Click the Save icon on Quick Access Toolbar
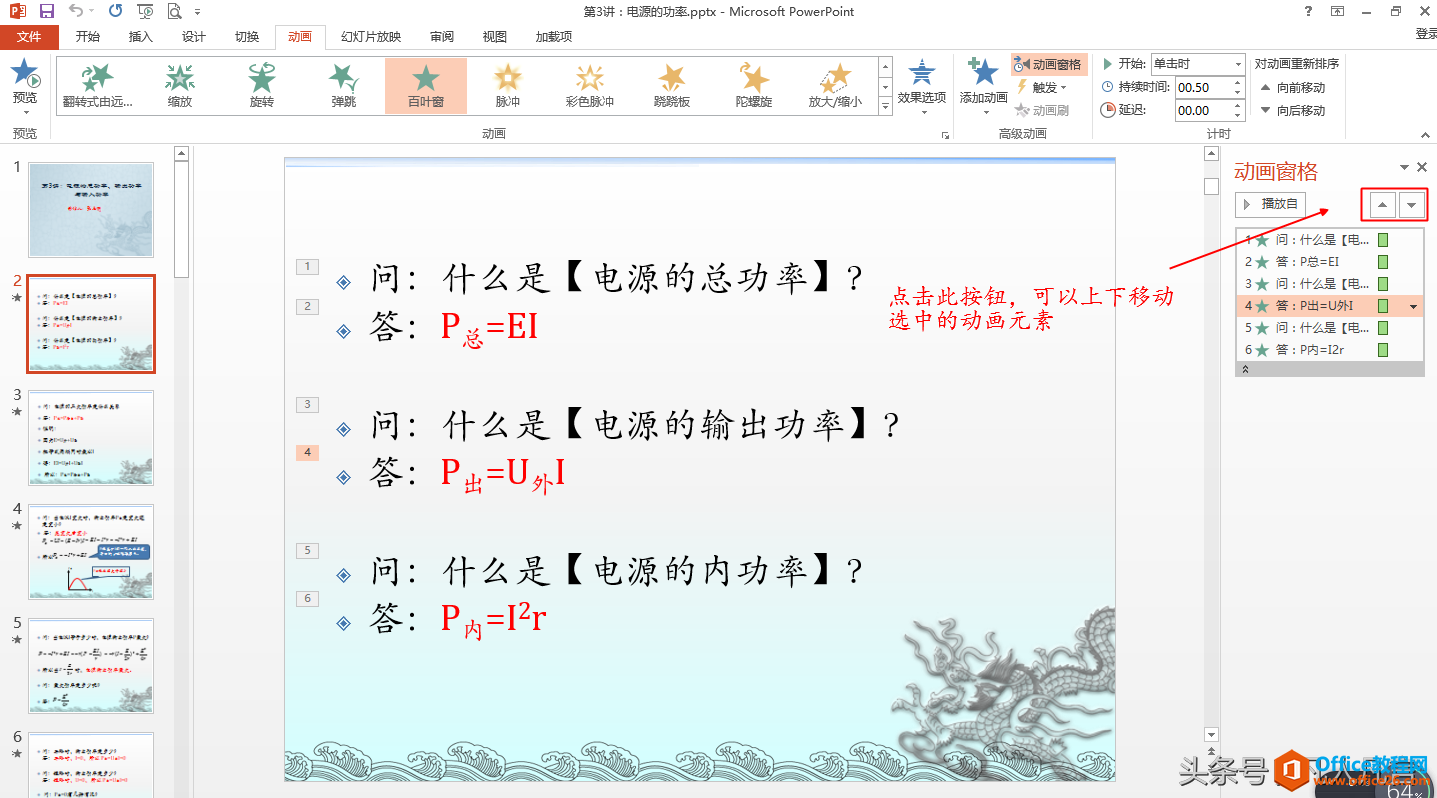Screen dimensions: 1437x798 [x=44, y=11]
